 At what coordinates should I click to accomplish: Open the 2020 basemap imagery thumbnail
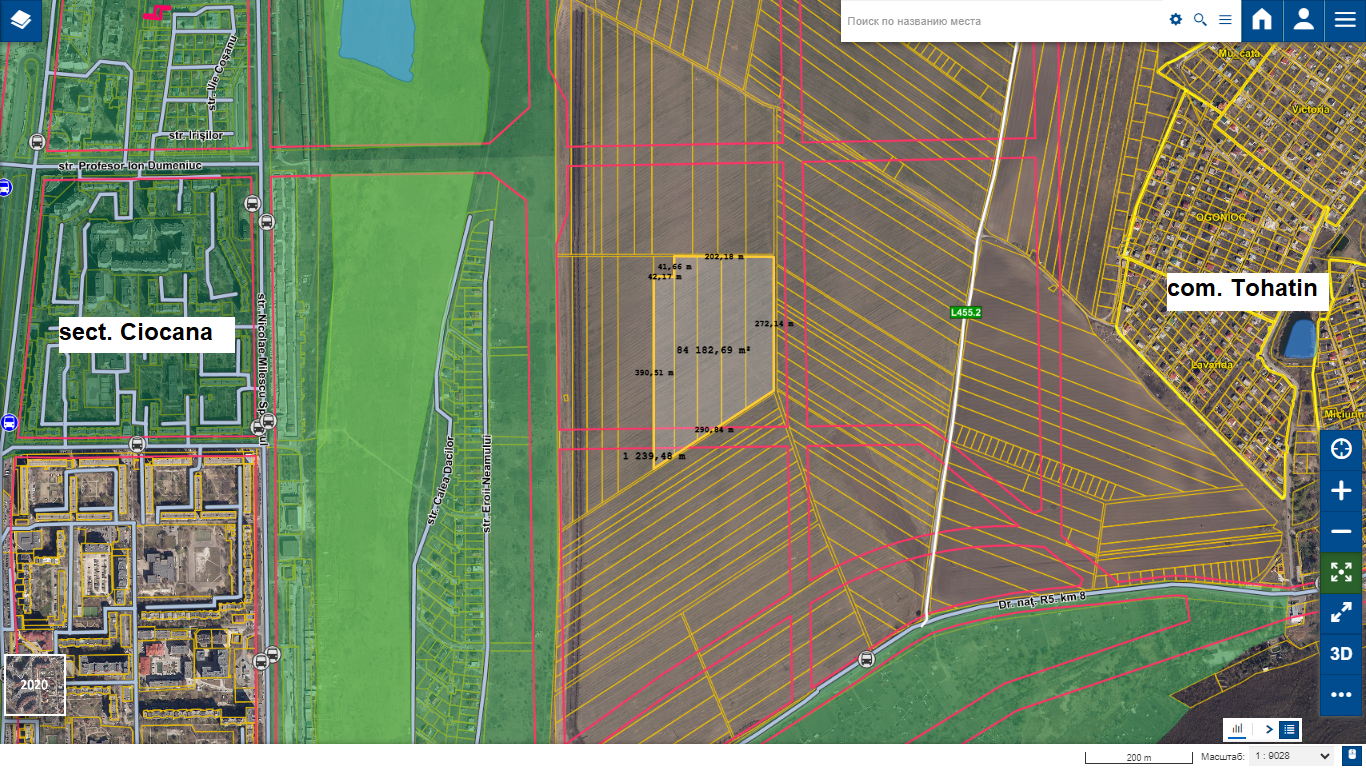tap(35, 685)
